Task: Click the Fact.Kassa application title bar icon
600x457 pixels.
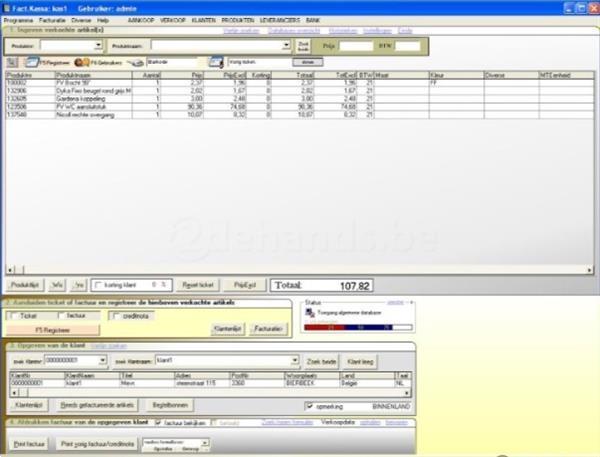Action: point(7,8)
